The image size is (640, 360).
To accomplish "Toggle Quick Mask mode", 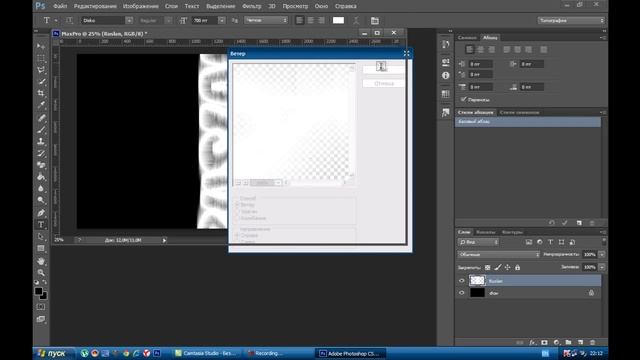I will coord(41,307).
